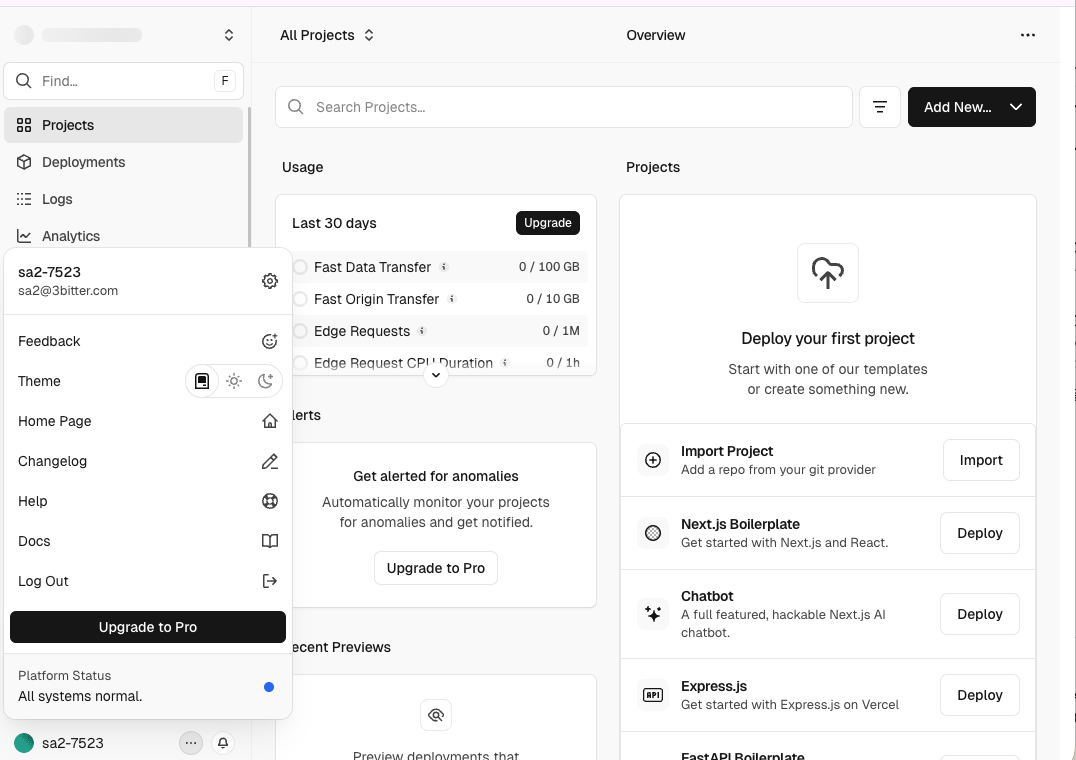
Task: Open Deployments in the sidebar
Action: (x=83, y=162)
